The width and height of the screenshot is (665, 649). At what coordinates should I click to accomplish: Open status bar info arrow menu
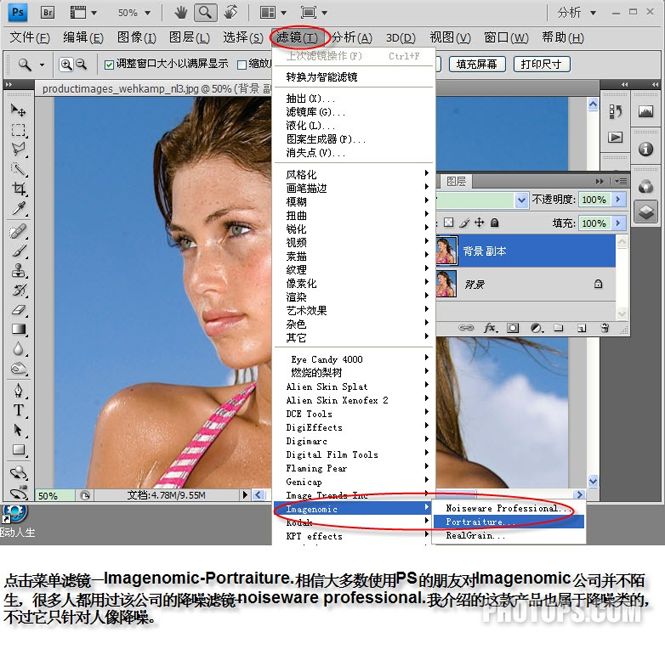pyautogui.click(x=245, y=495)
